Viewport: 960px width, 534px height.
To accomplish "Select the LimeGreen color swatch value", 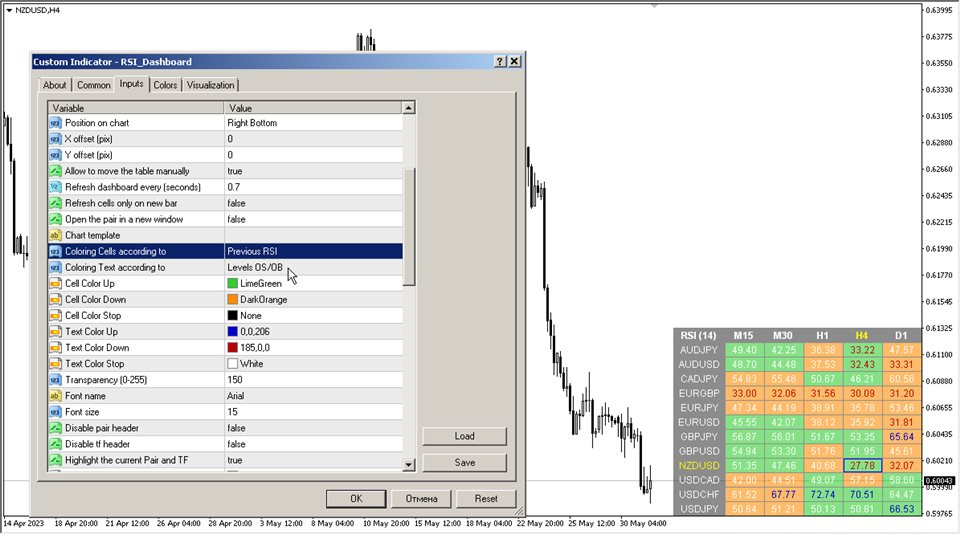I will point(233,284).
